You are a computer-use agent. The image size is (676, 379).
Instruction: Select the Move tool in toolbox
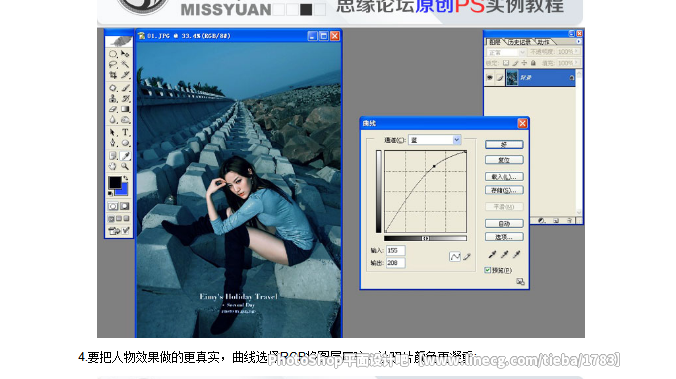coord(125,54)
